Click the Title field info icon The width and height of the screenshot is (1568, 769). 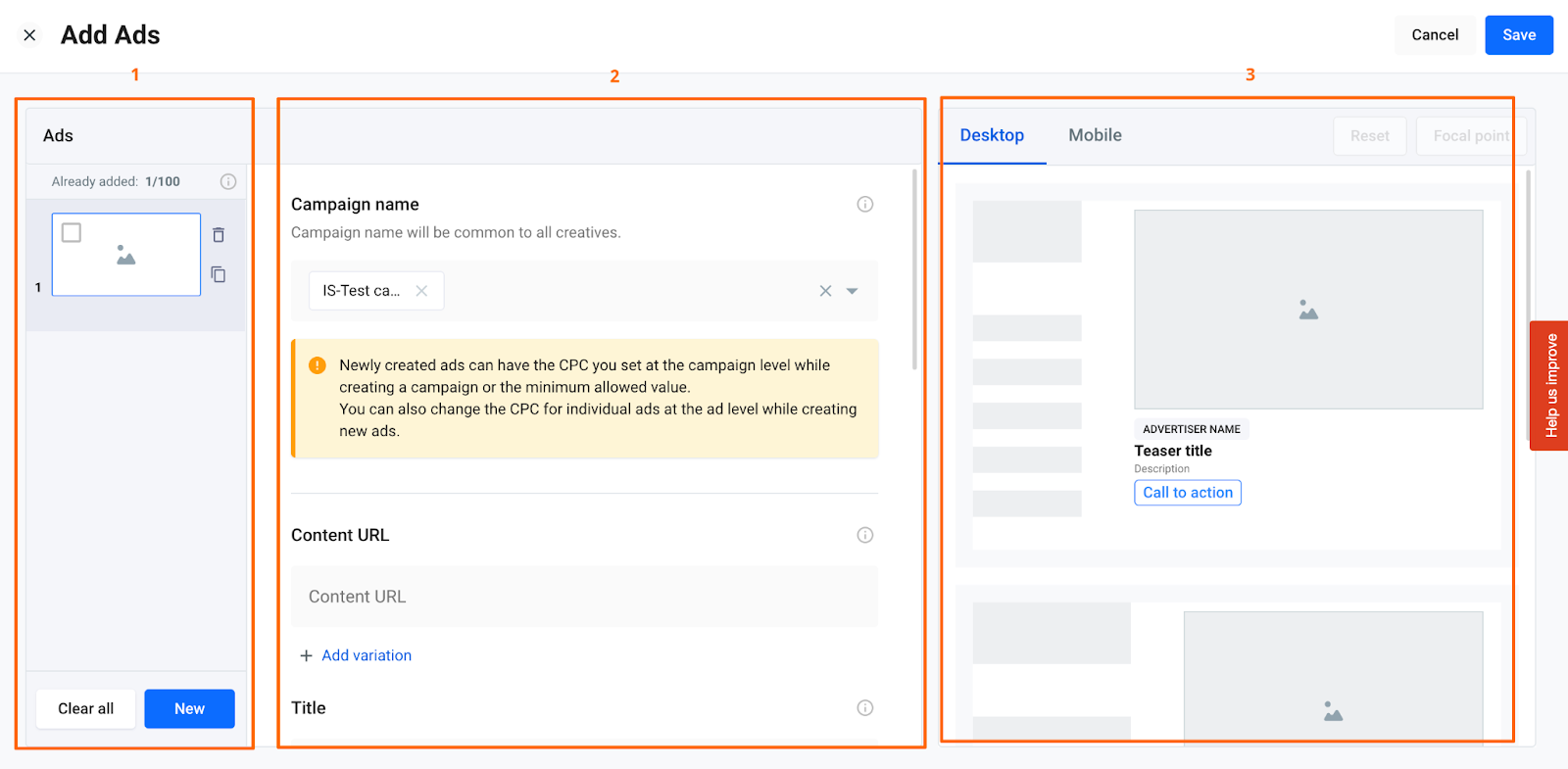point(864,707)
